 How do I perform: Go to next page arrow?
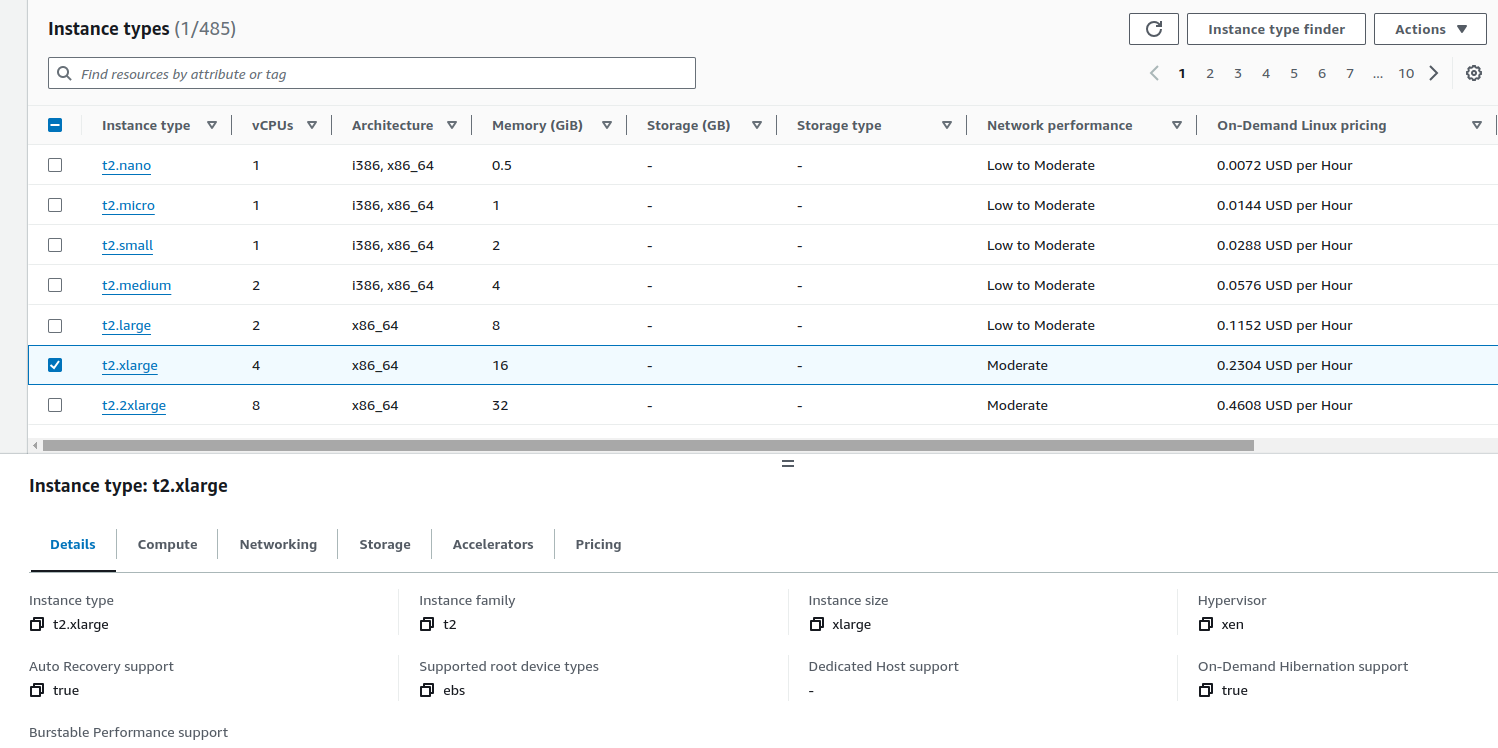tap(1434, 73)
